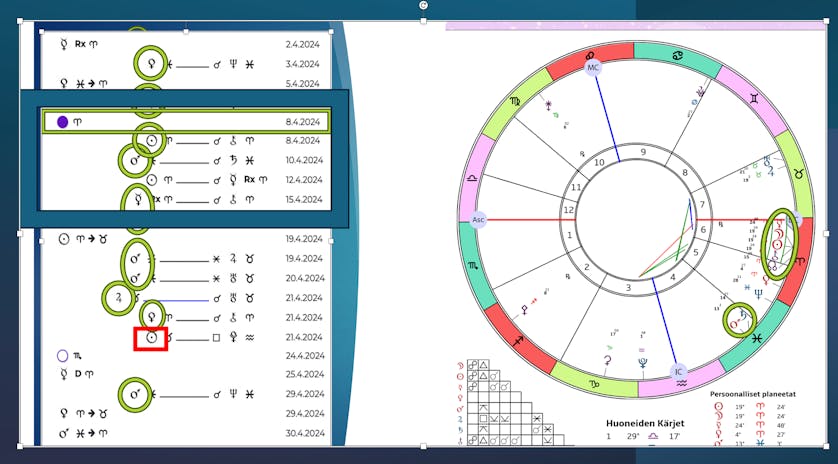Click the IC marker on chart
838x464 pixels.
point(679,372)
